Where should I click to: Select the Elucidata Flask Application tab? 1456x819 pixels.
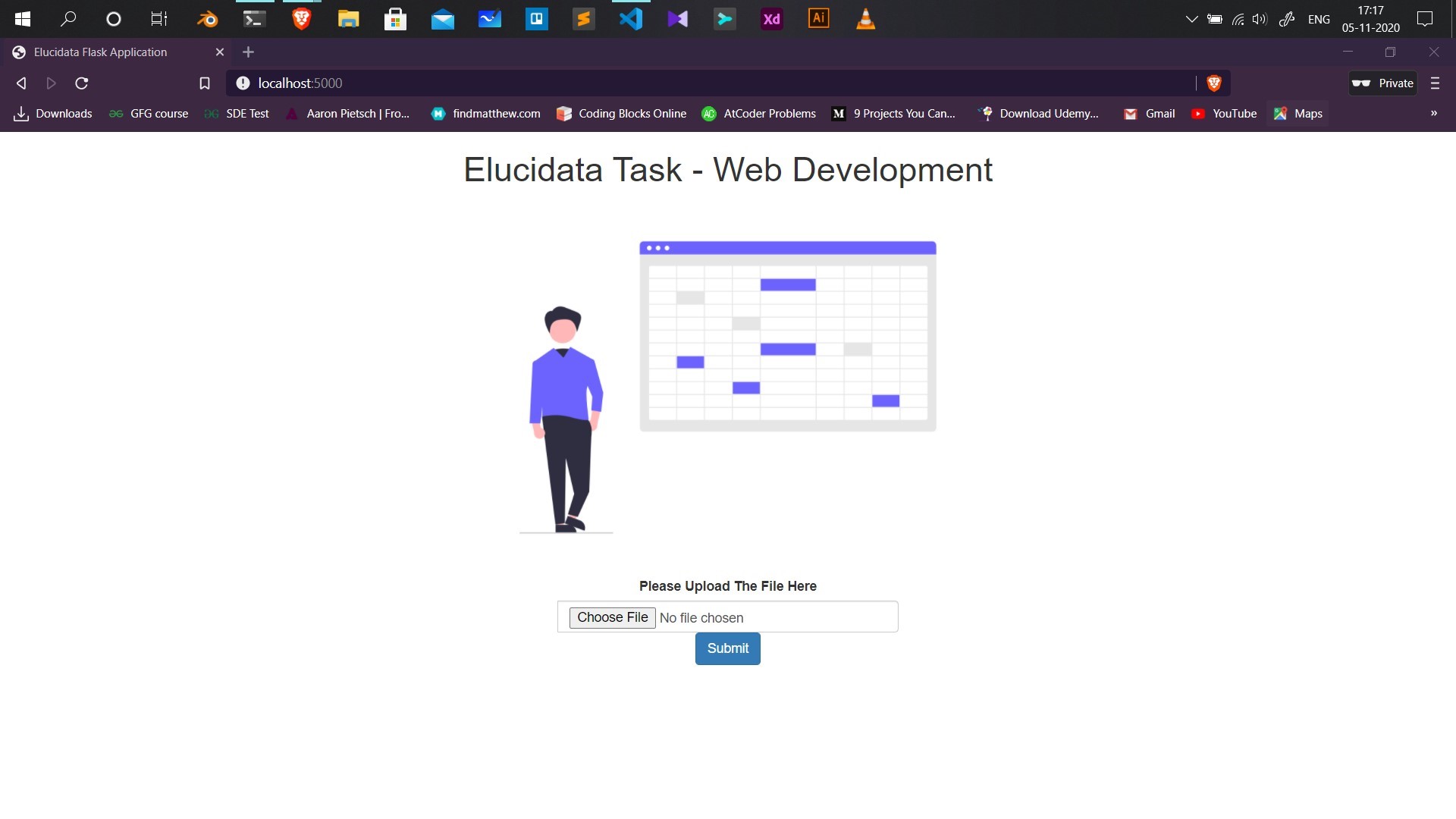[100, 52]
